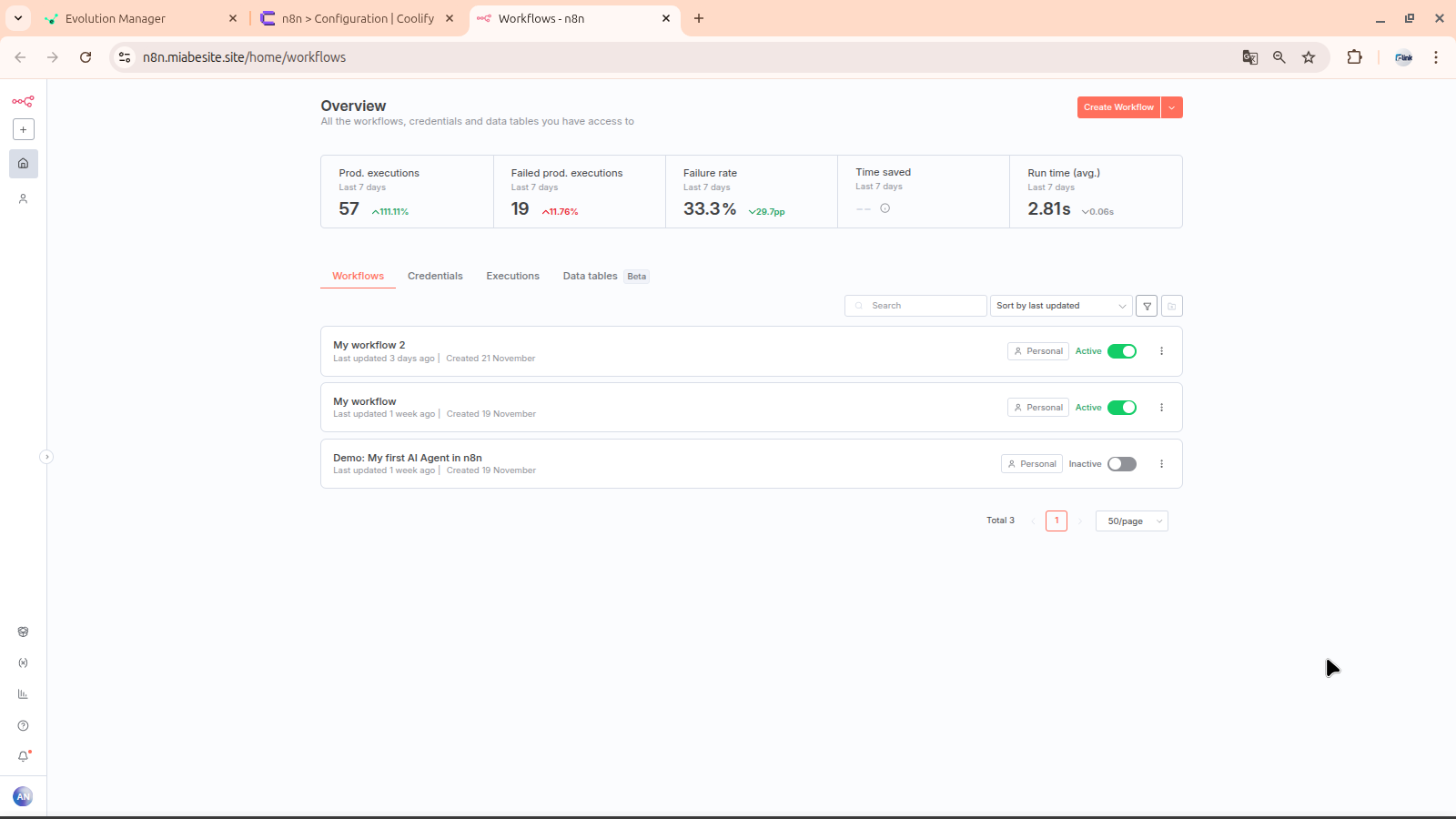Click the plus add button in sidebar
Screen dimensions: 1456x819
(24, 129)
